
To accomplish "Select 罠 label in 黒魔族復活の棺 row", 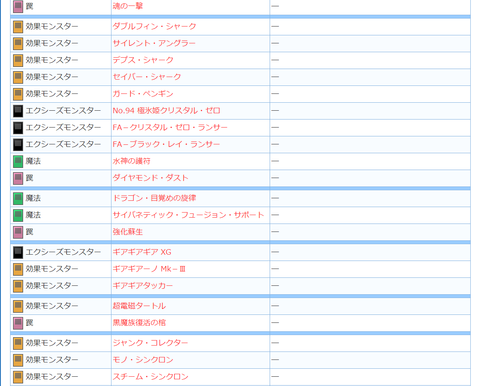I will [29, 322].
